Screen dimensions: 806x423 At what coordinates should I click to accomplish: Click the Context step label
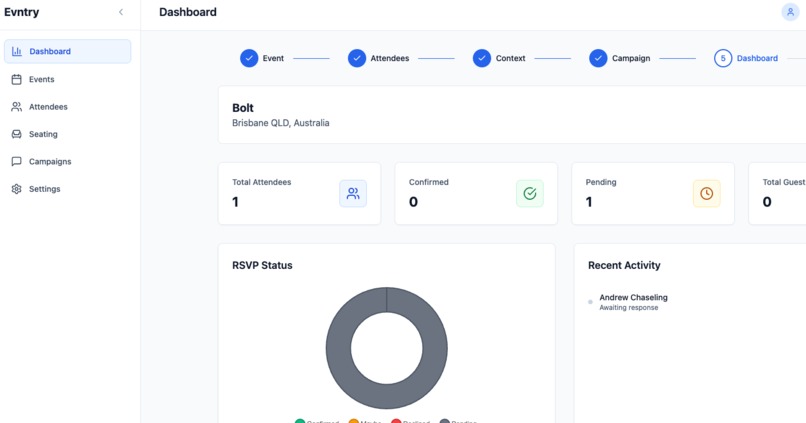point(510,58)
